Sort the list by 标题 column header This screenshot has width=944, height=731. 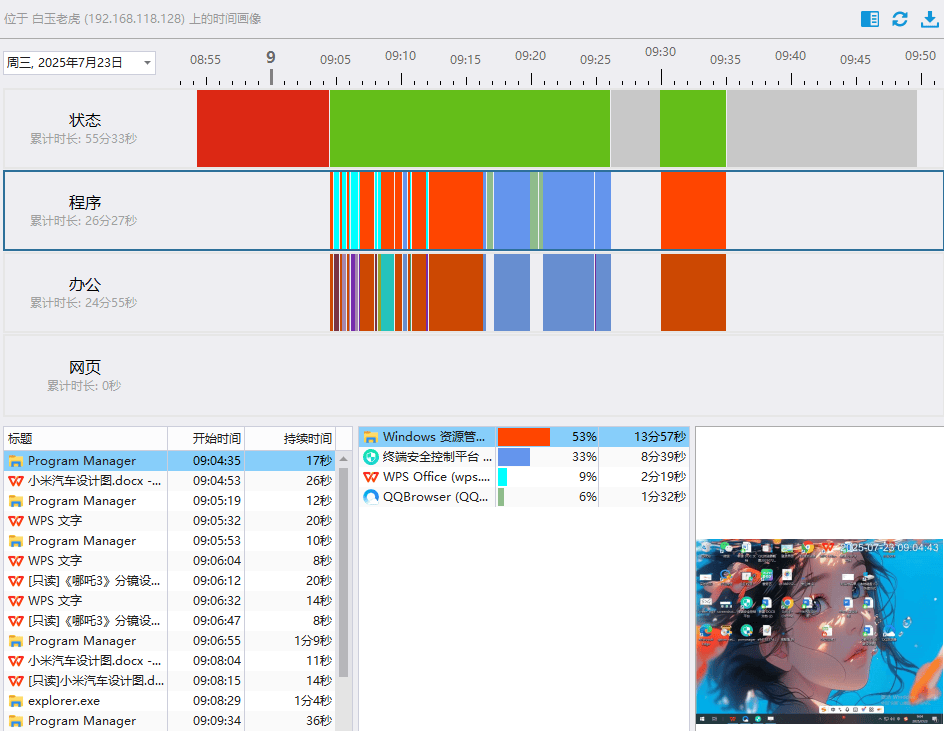pyautogui.click(x=85, y=438)
